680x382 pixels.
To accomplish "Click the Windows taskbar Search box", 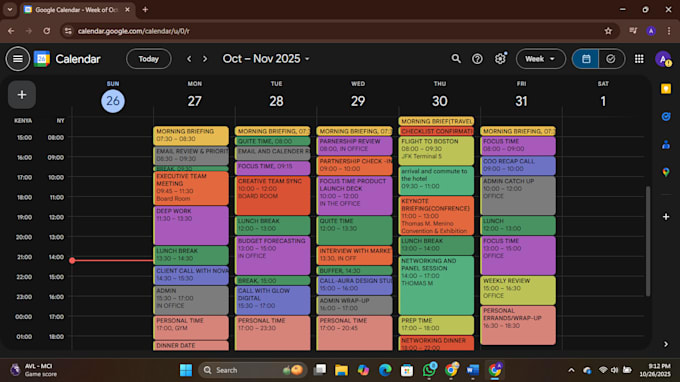I will [x=252, y=370].
